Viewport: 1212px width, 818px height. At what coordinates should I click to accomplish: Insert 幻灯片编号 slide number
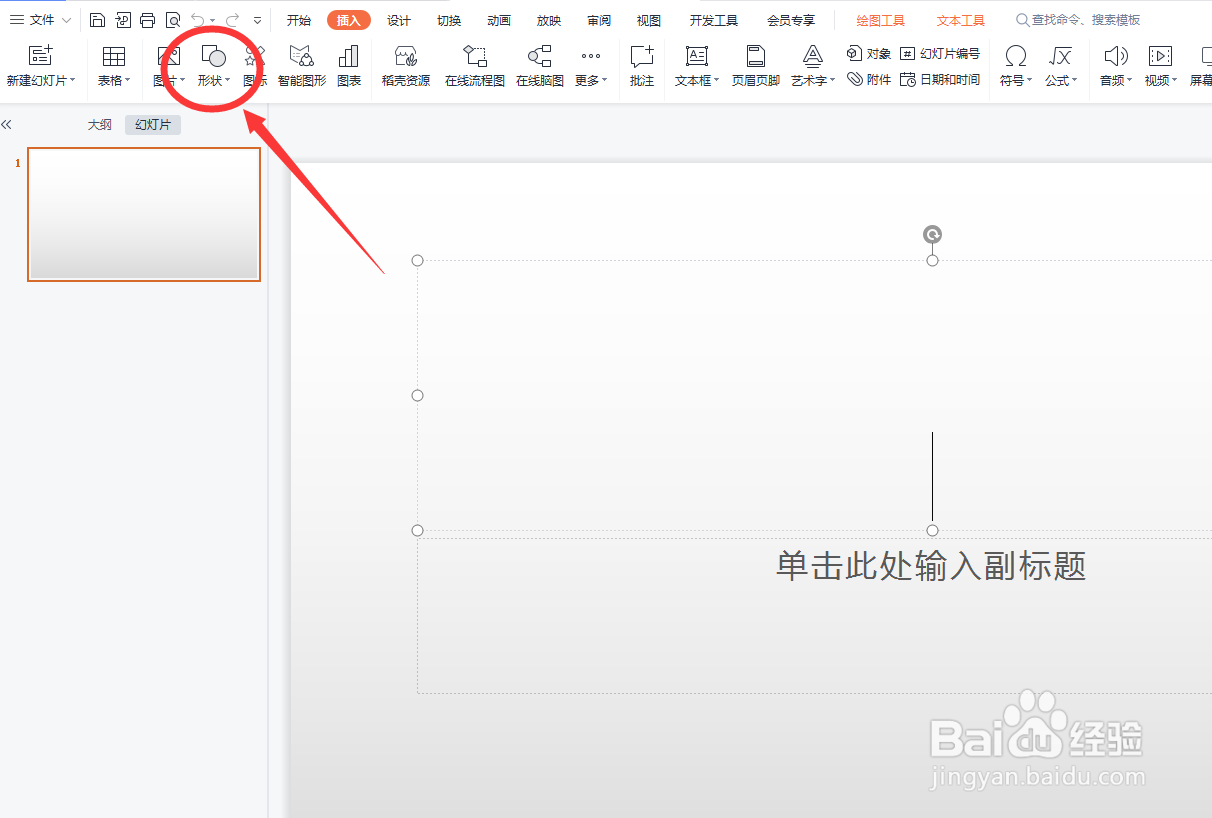point(940,53)
